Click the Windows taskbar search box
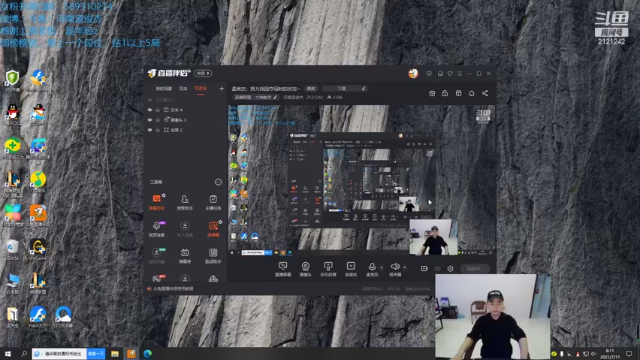Image resolution: width=640 pixels, height=360 pixels. point(60,353)
